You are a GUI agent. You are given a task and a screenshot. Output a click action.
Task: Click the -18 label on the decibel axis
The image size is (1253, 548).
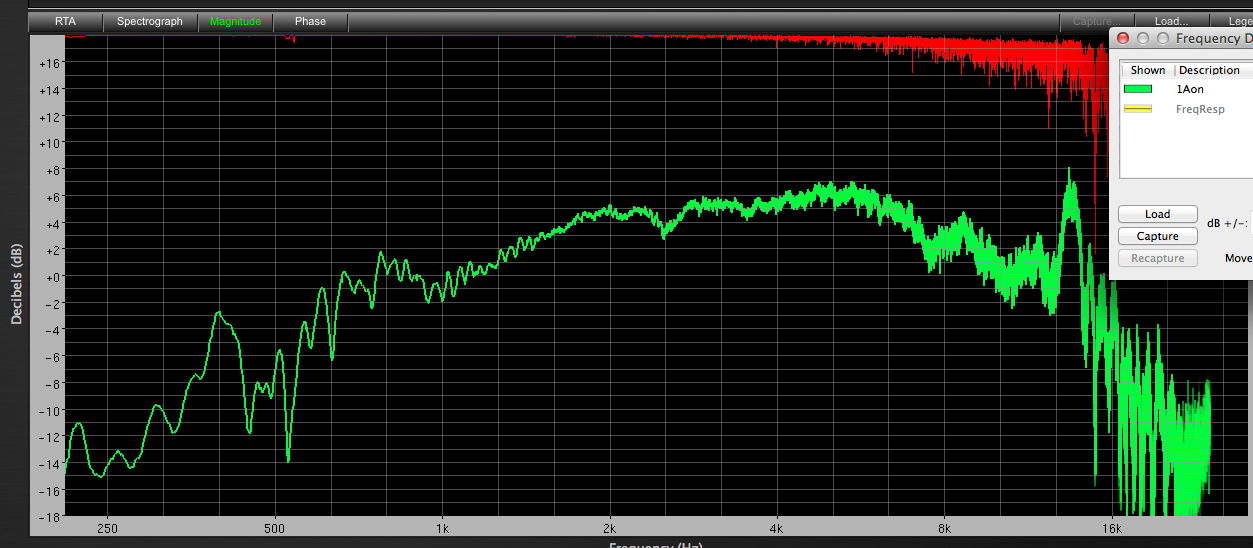coord(52,517)
